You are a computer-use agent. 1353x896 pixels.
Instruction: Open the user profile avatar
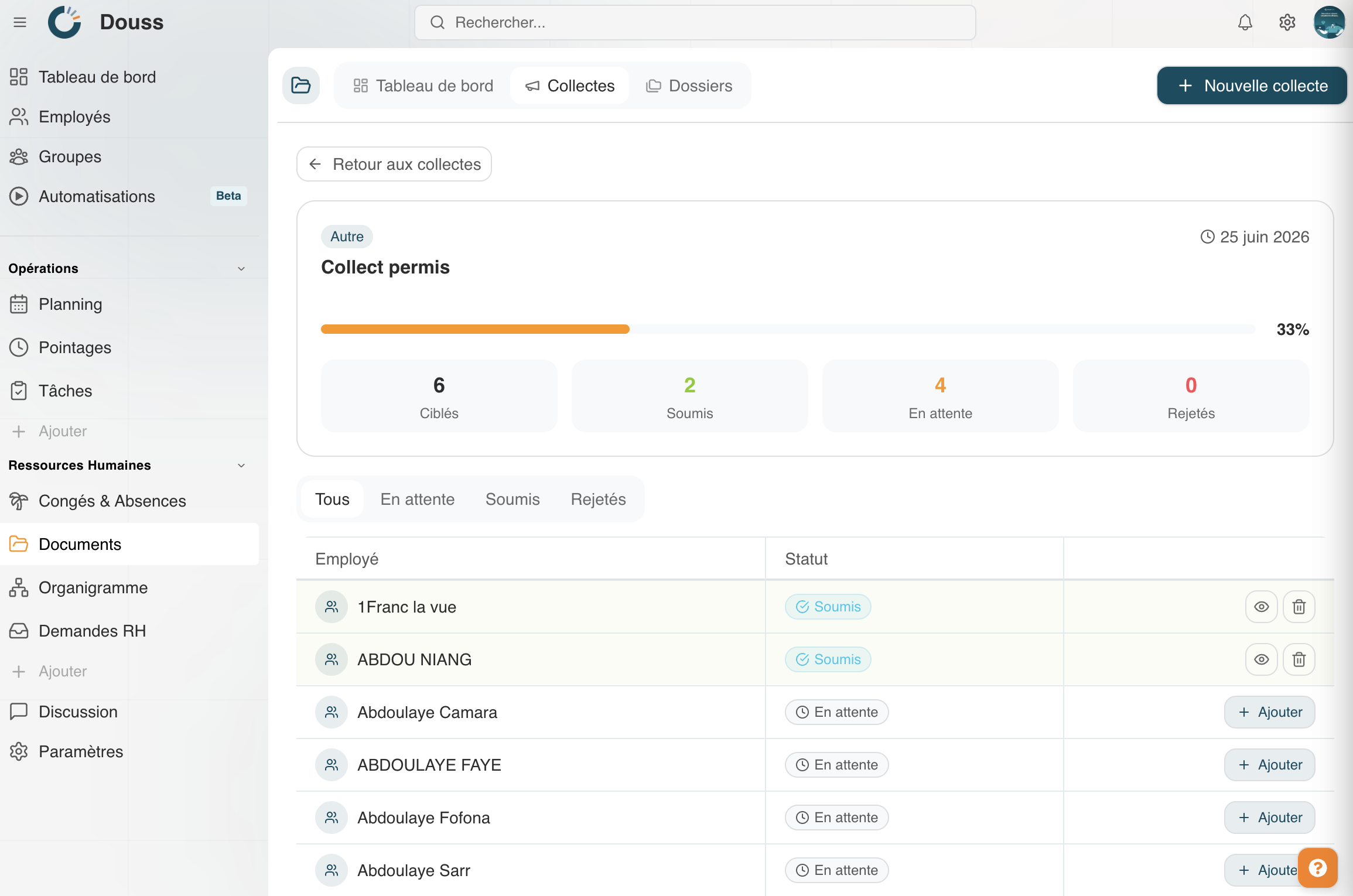coord(1329,22)
